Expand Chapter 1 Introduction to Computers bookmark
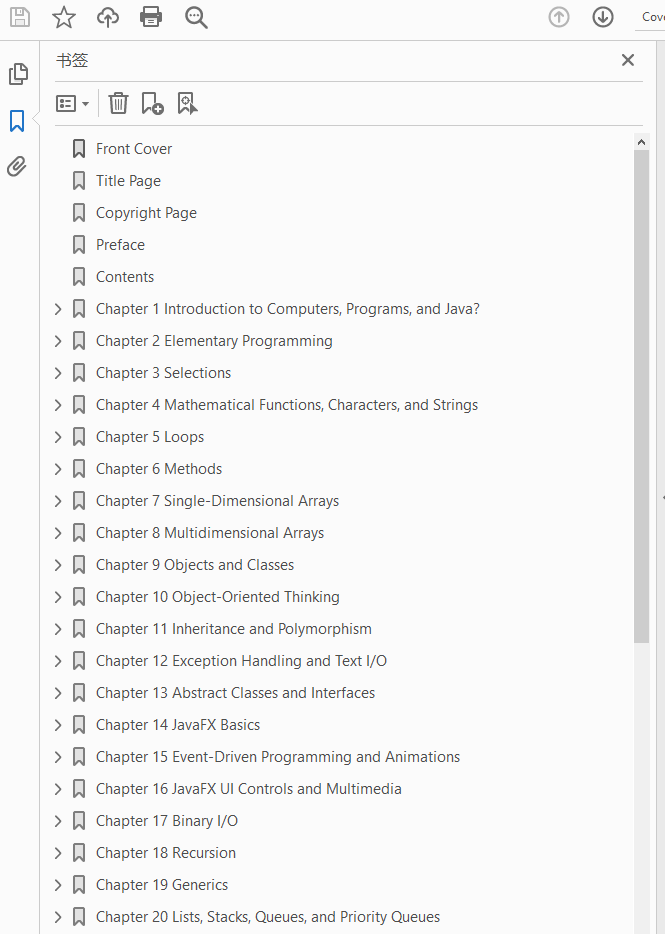 (58, 309)
